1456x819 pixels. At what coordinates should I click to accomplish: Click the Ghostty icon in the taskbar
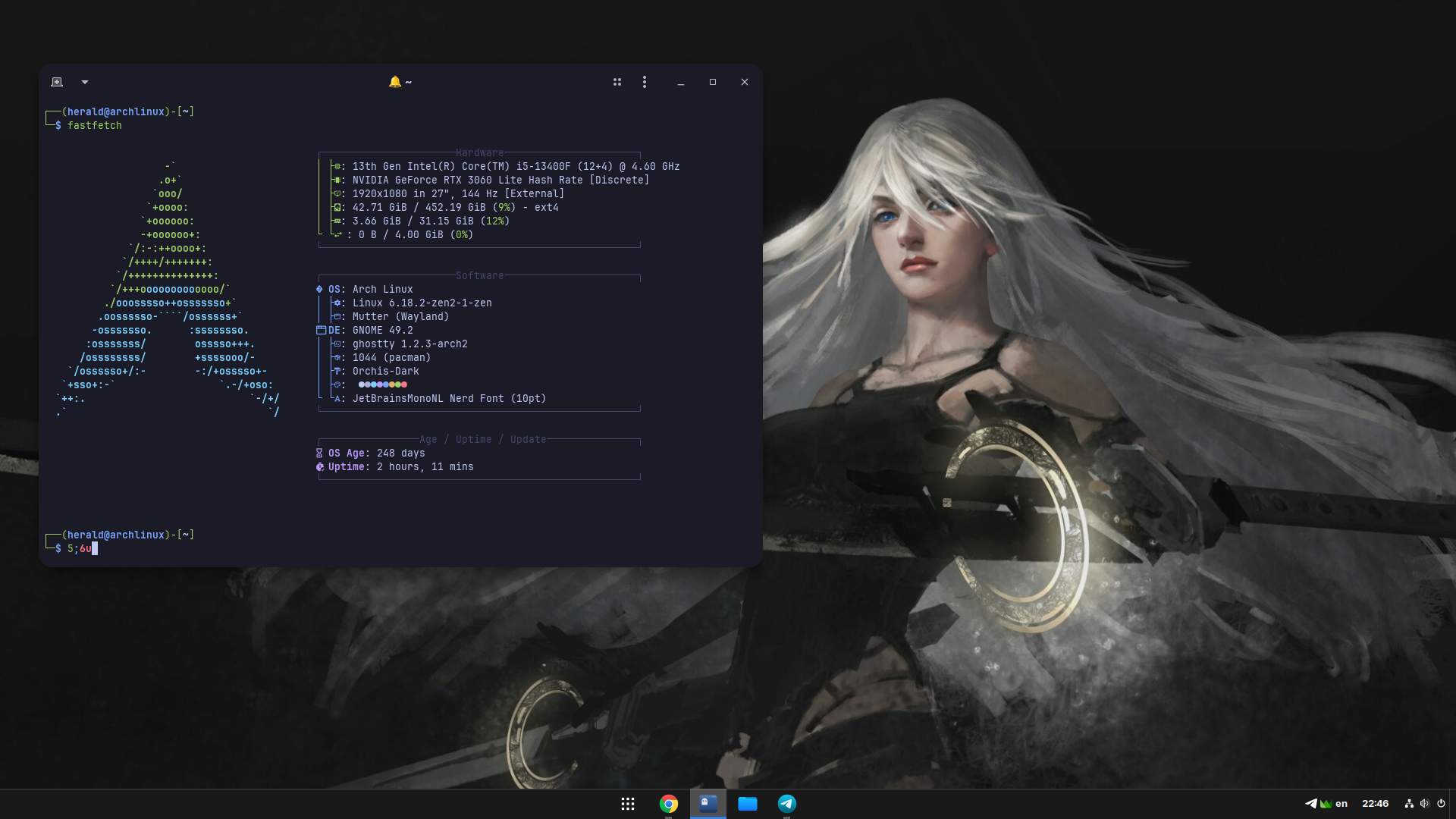(708, 804)
